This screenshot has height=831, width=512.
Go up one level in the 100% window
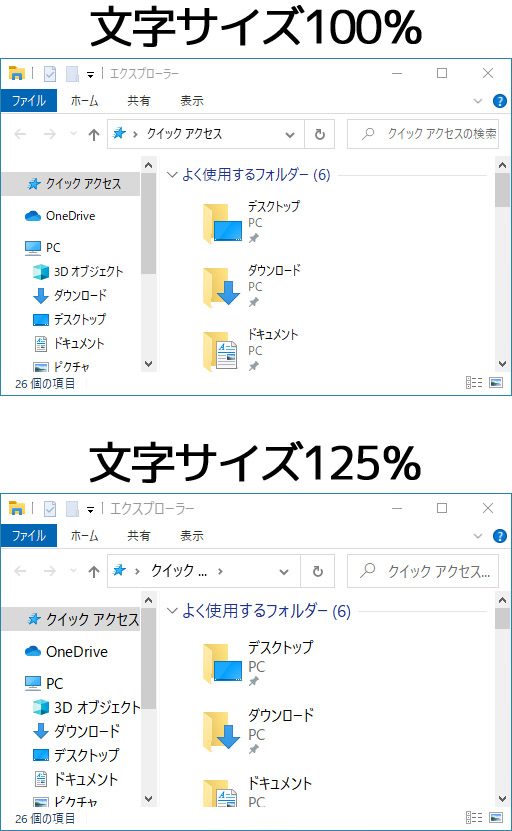(x=94, y=135)
